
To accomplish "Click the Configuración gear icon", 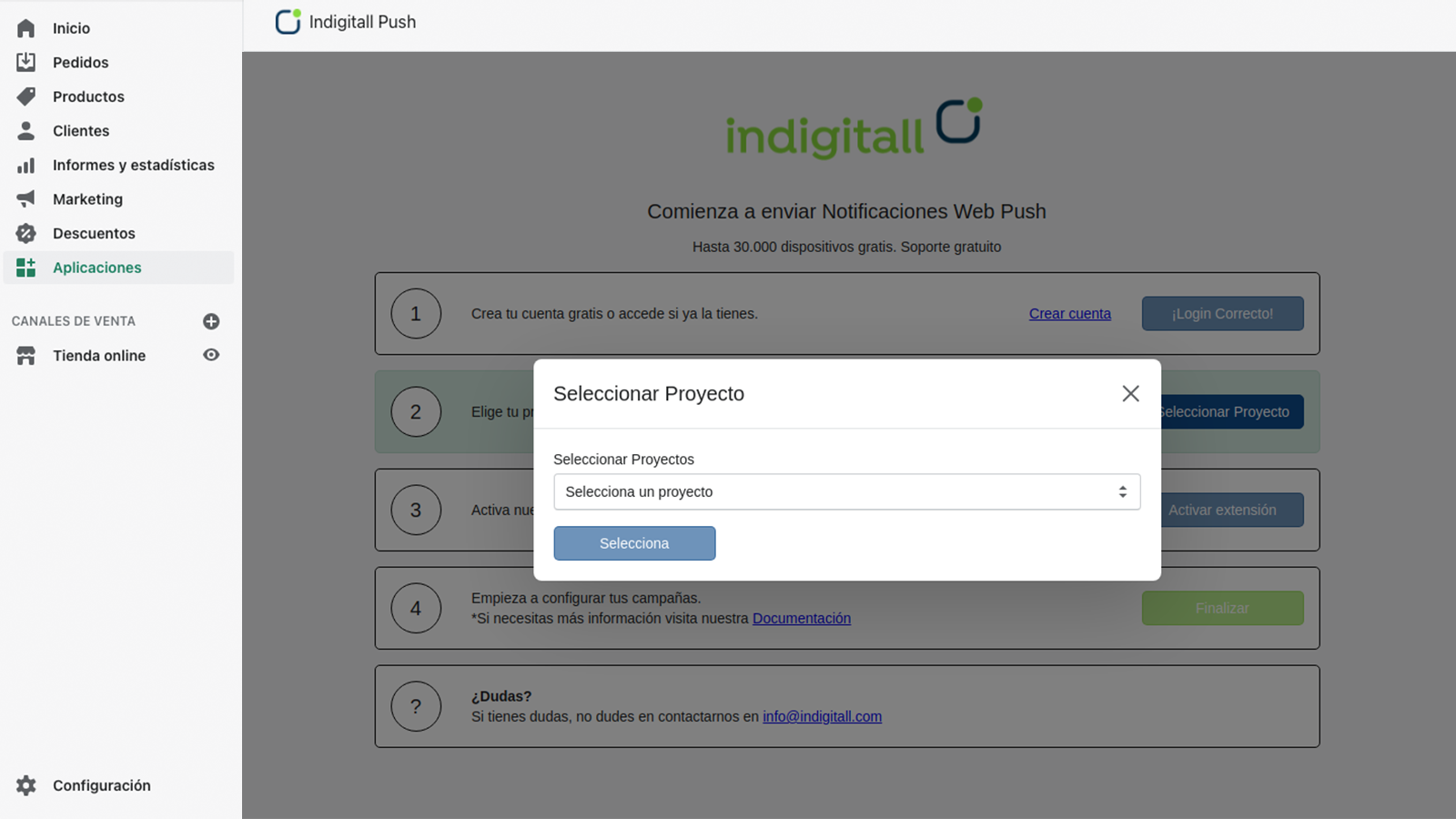I will point(25,785).
